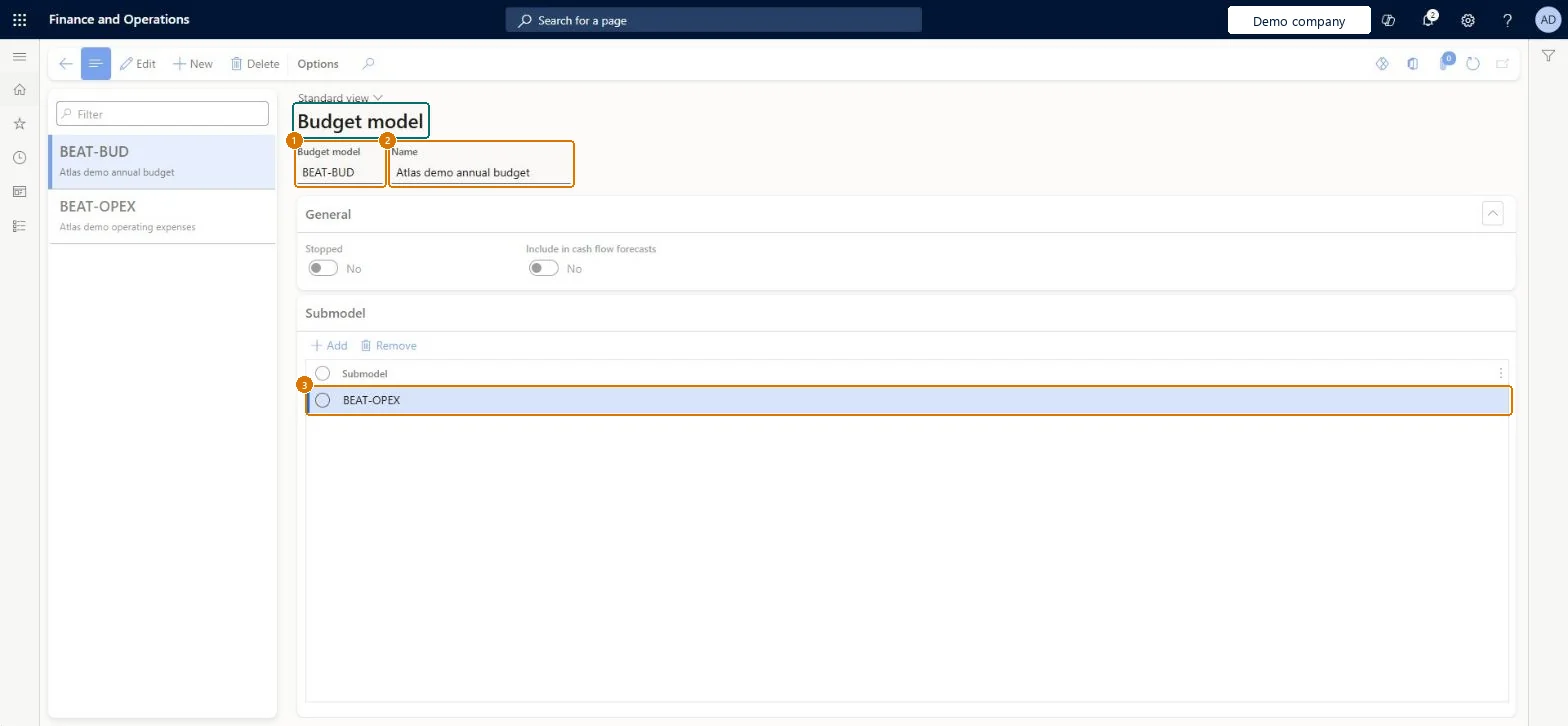Open the Favorites star in sidebar
Viewport: 1568px width, 726px height.
tap(19, 124)
